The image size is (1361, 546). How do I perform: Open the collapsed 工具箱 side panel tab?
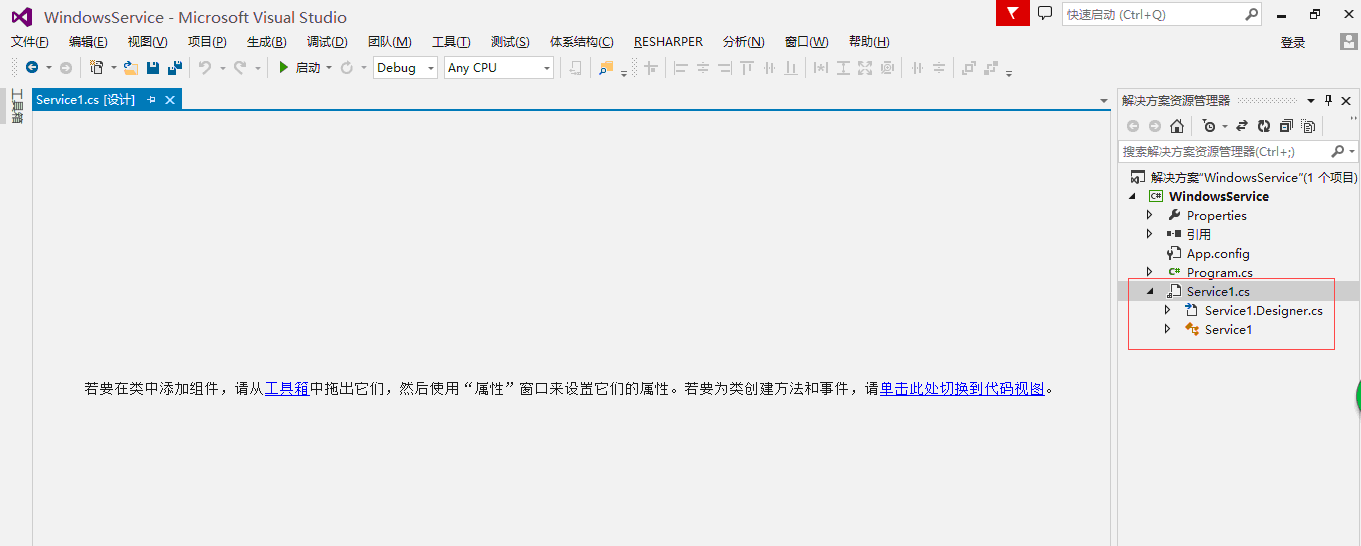[x=16, y=106]
